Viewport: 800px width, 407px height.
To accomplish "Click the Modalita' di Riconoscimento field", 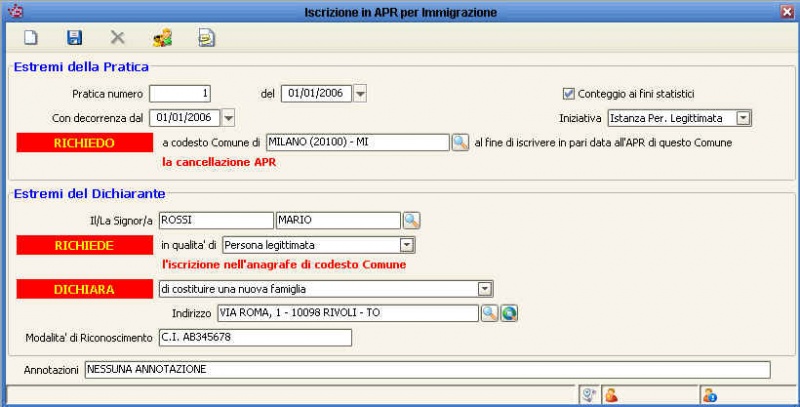I will click(x=255, y=338).
